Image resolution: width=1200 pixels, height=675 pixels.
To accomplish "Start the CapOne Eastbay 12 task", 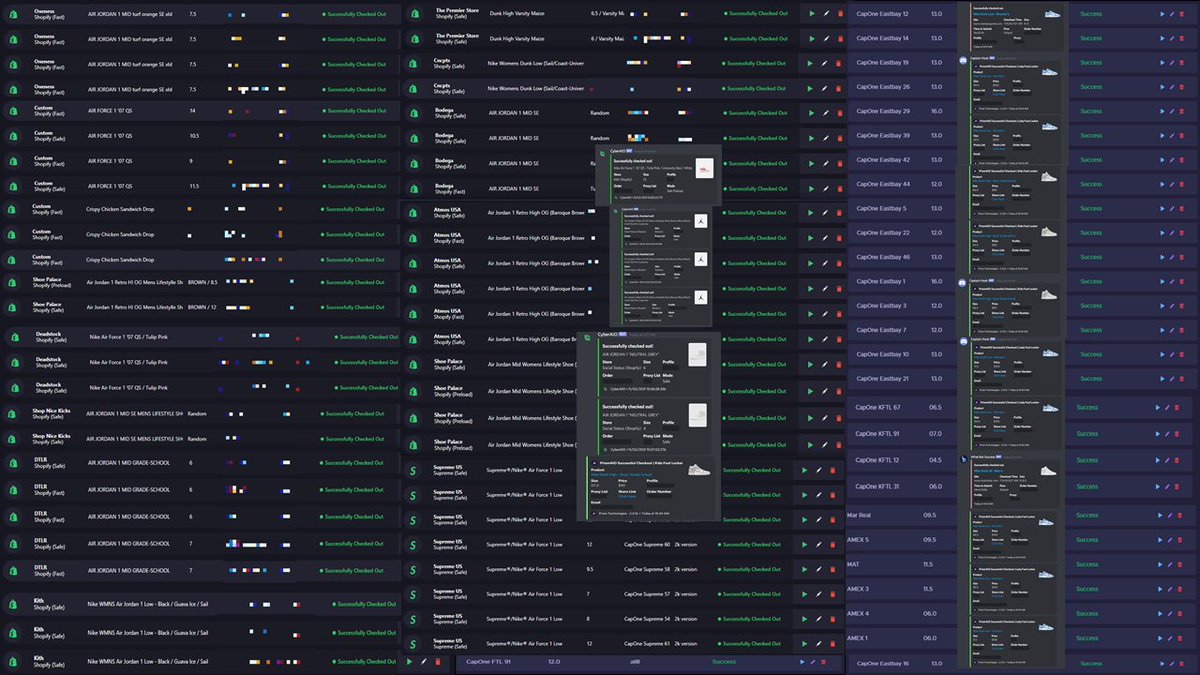I will [x=1161, y=14].
